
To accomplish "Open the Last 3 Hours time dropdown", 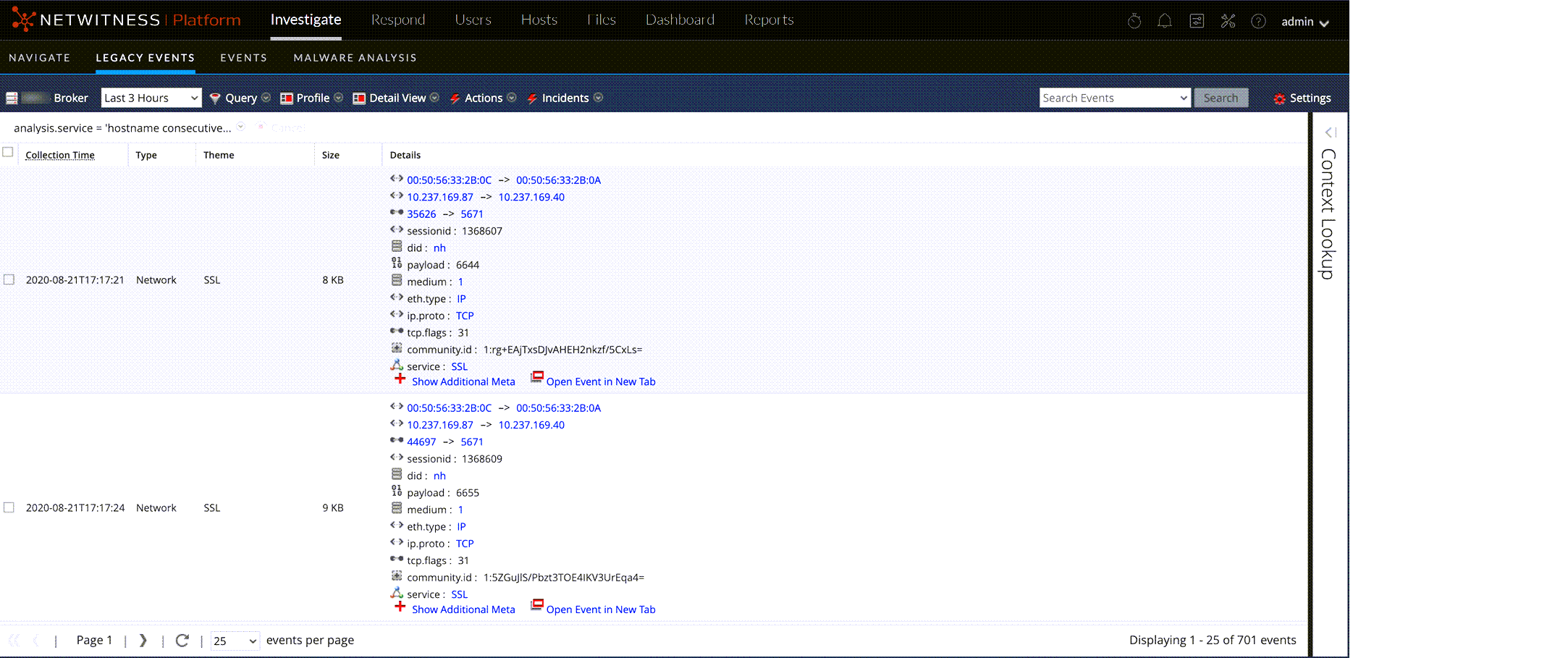I will [x=151, y=98].
